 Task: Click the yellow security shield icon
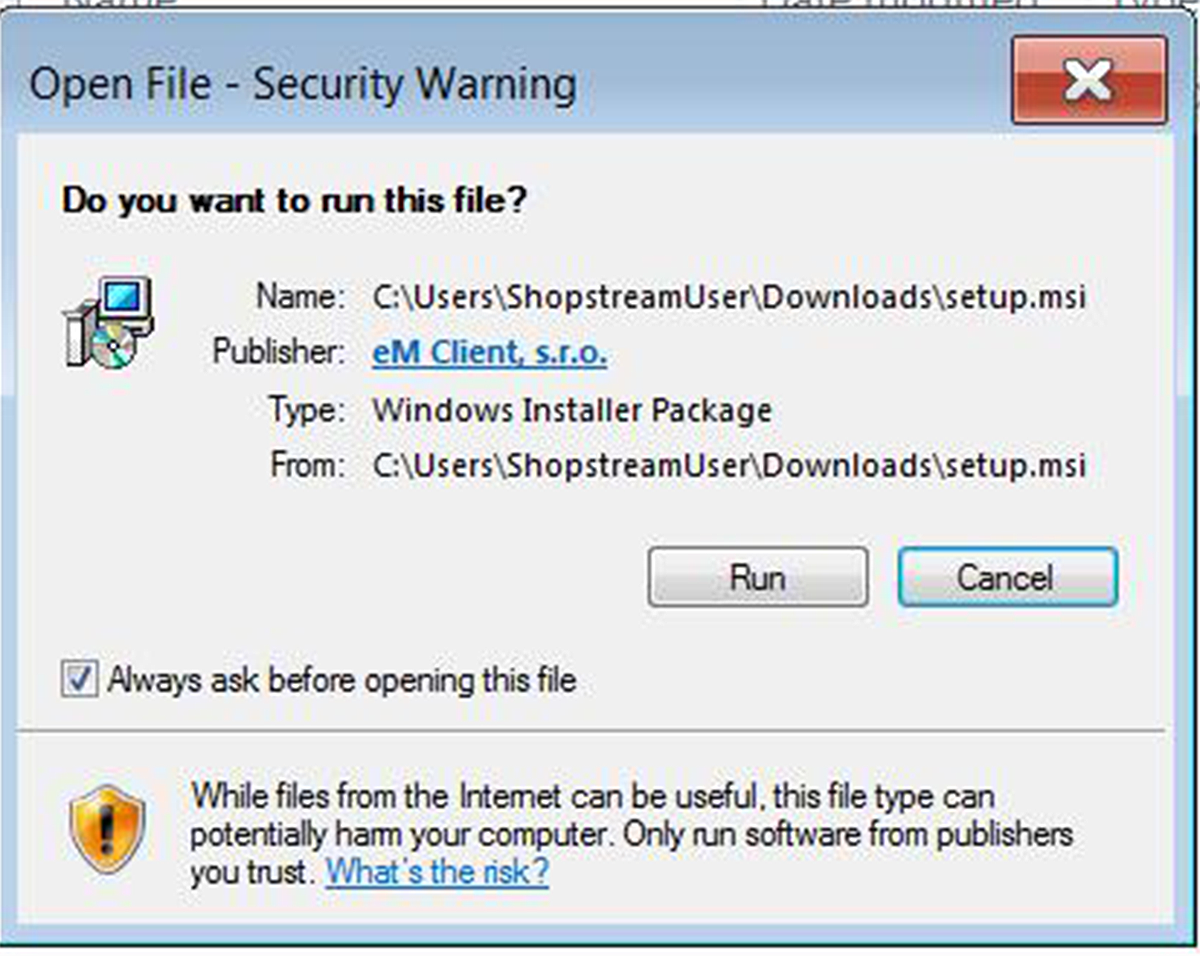tap(108, 829)
